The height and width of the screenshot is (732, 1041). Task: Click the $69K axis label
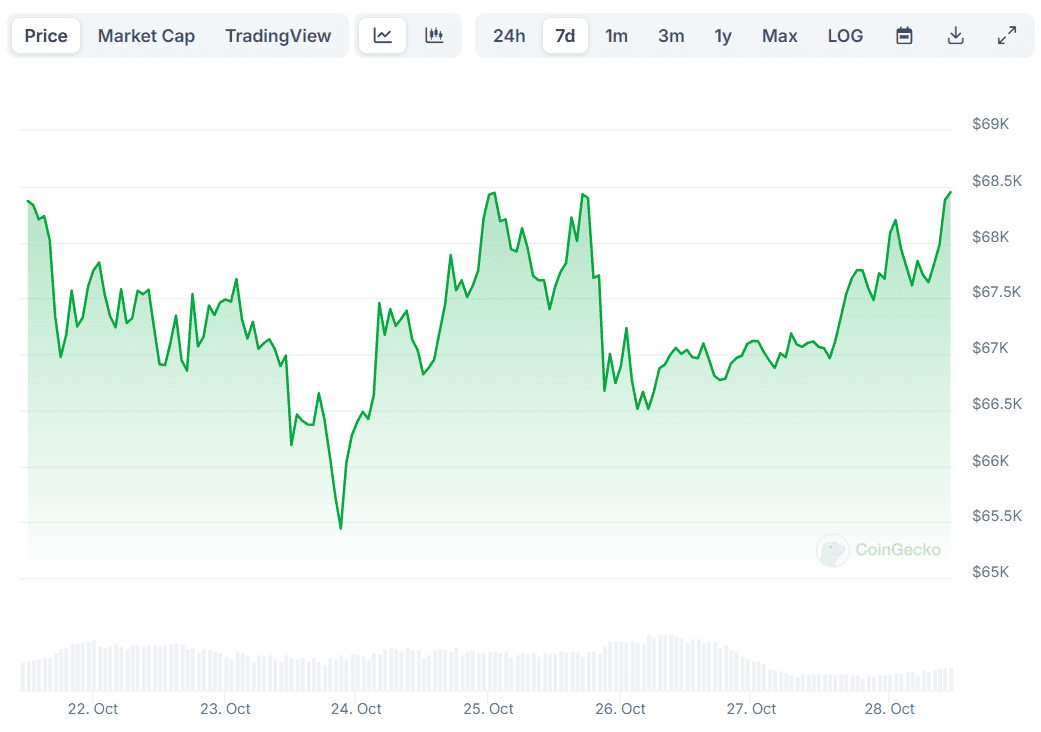pyautogui.click(x=990, y=124)
